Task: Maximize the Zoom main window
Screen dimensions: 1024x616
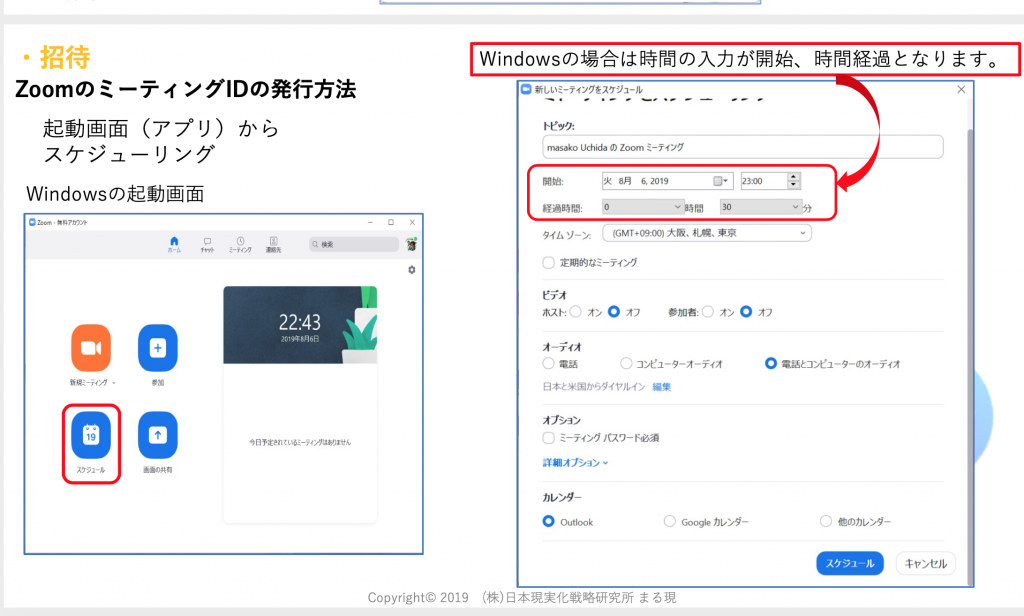Action: point(391,222)
